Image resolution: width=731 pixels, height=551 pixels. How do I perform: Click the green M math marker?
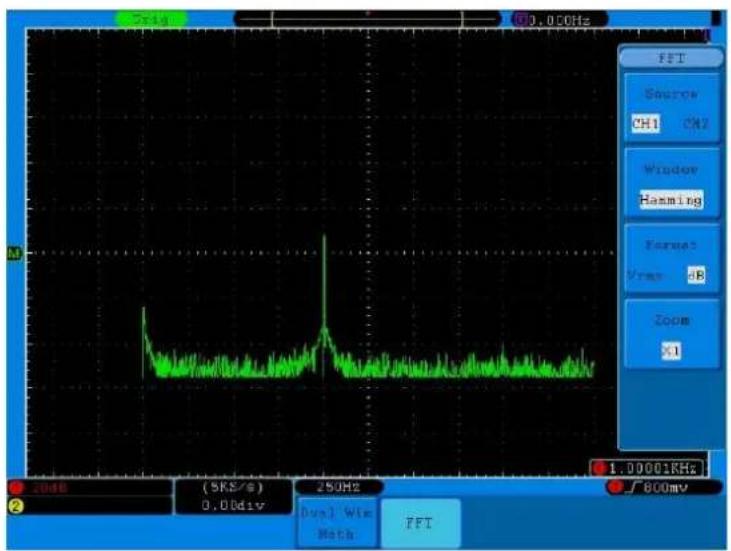15,254
